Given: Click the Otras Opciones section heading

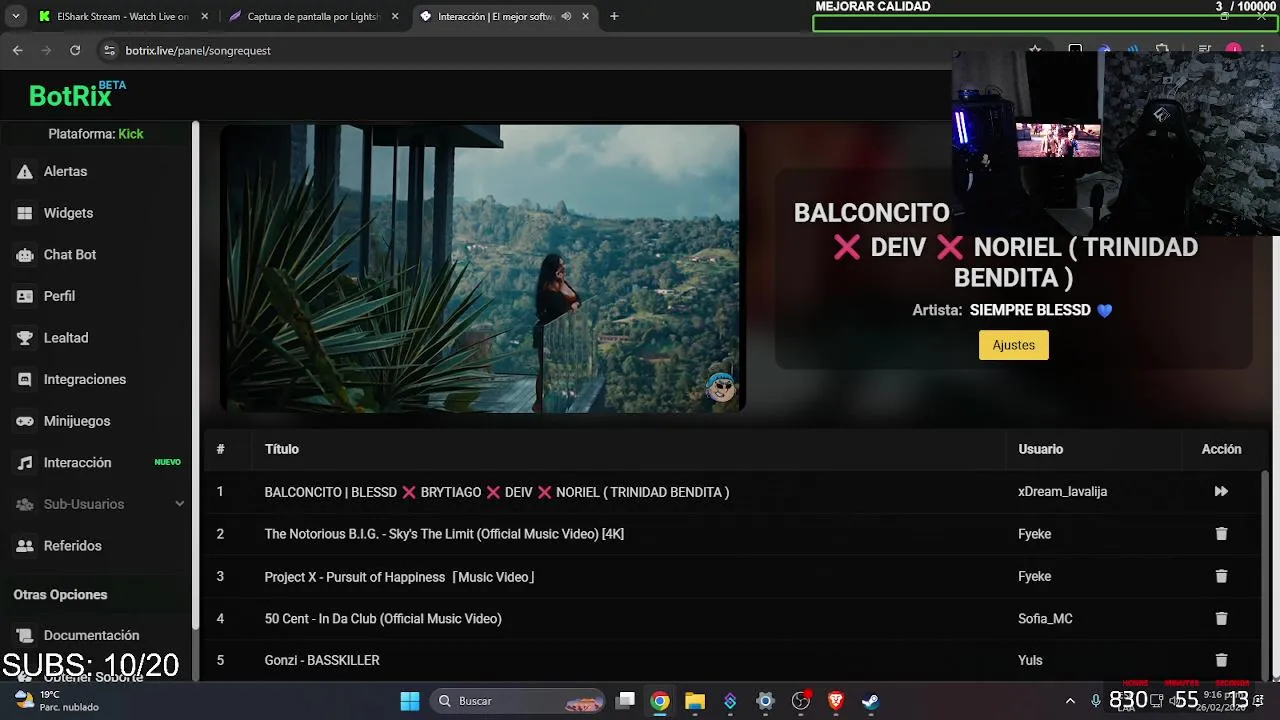Looking at the screenshot, I should (60, 594).
